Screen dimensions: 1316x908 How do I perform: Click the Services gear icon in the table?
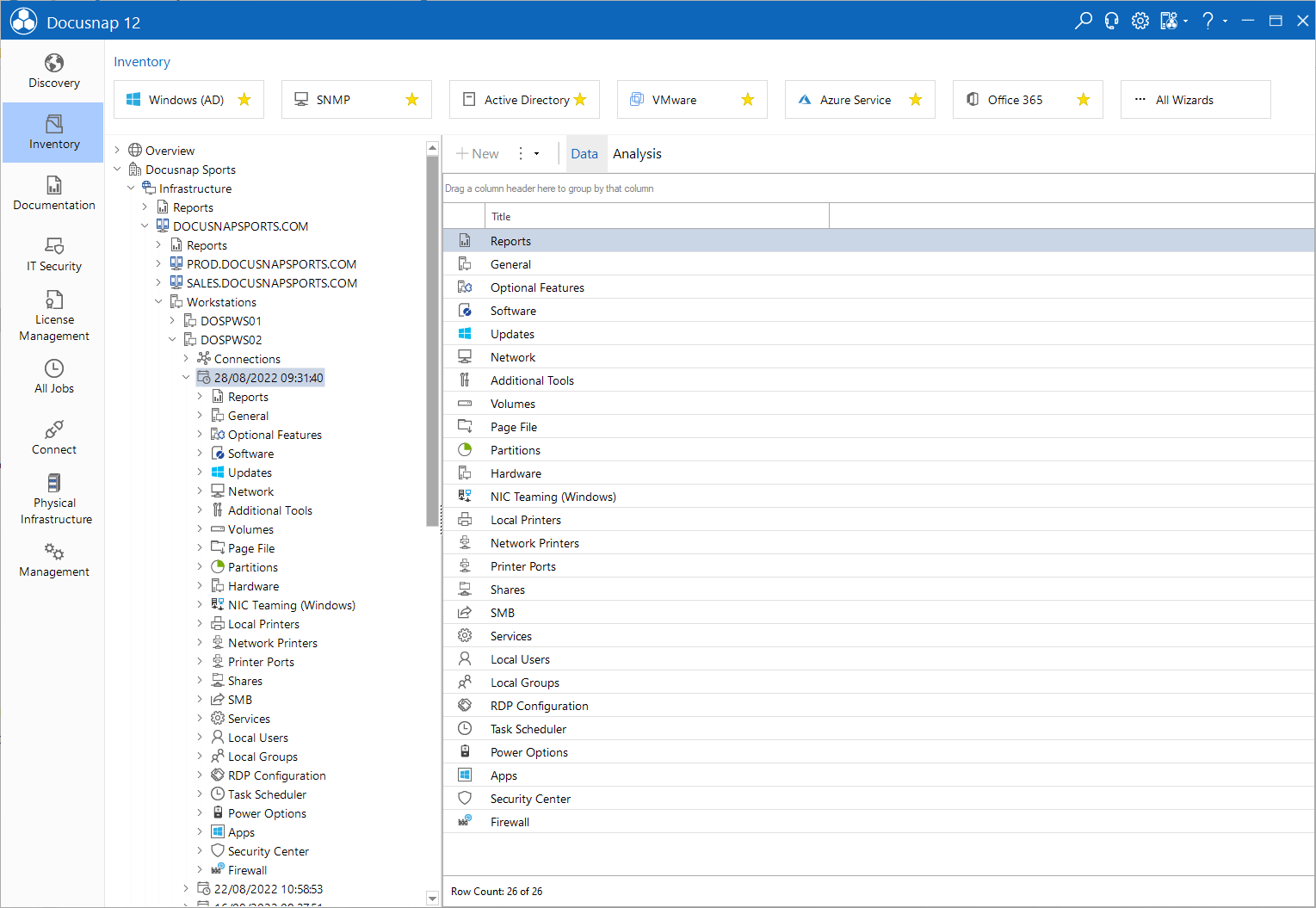click(465, 636)
